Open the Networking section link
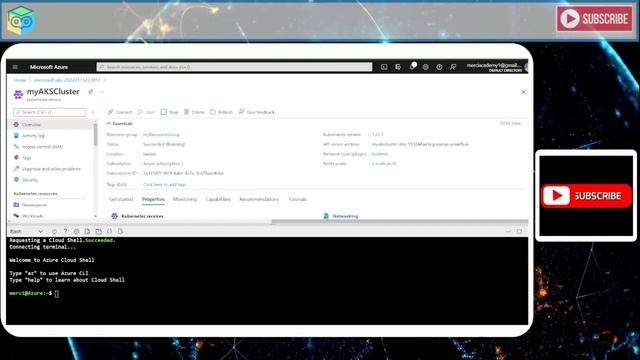Viewport: 640px width, 360px height. coord(345,216)
